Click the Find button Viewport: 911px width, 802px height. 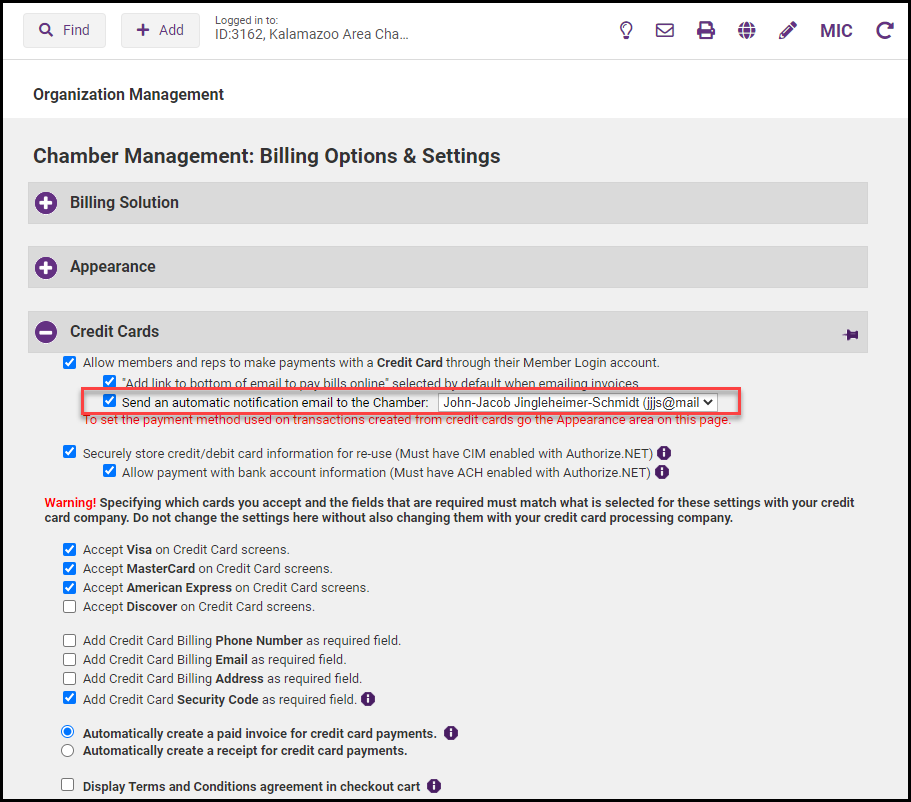tap(64, 30)
